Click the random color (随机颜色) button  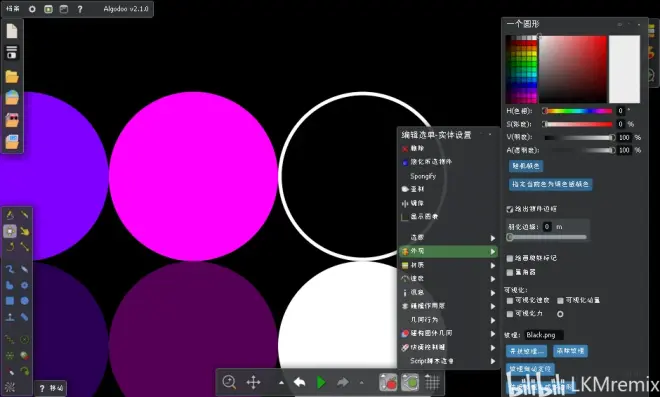(x=526, y=166)
